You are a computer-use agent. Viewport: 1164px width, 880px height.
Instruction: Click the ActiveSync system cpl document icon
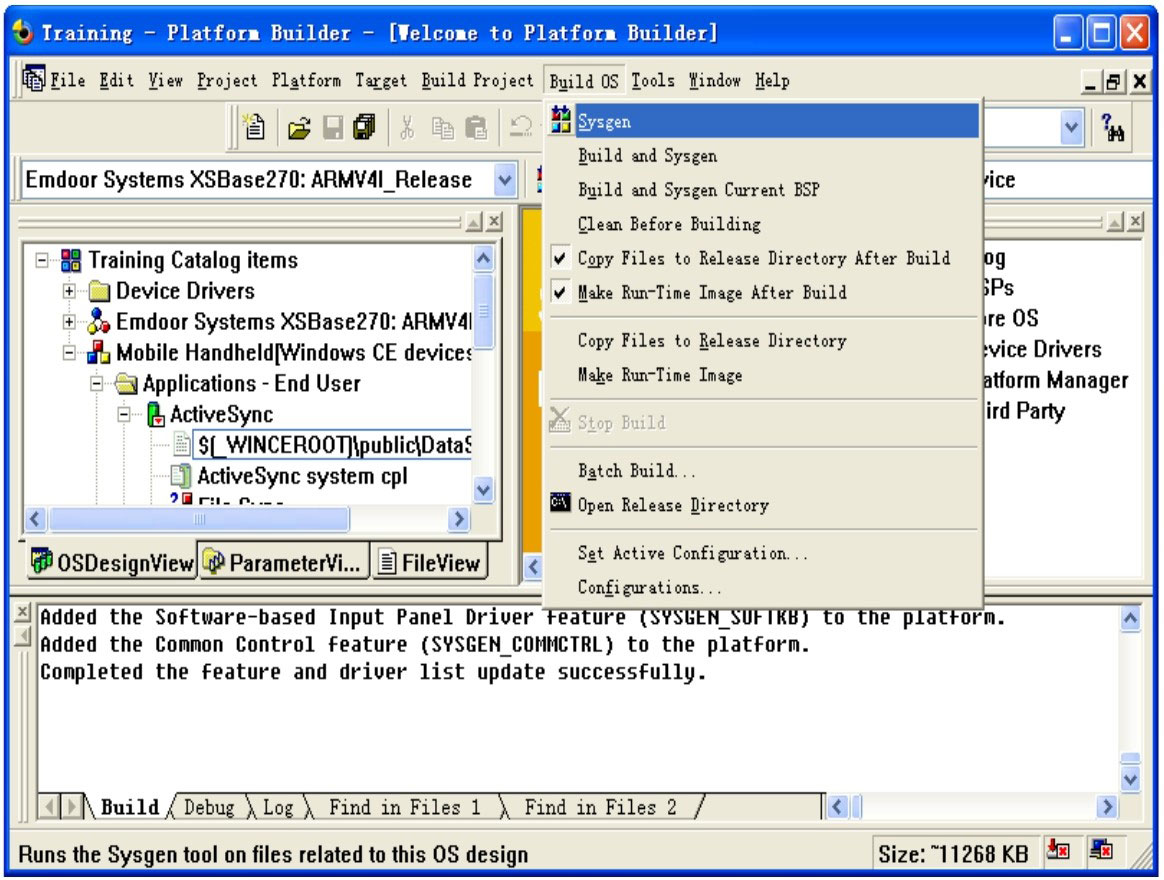(180, 475)
